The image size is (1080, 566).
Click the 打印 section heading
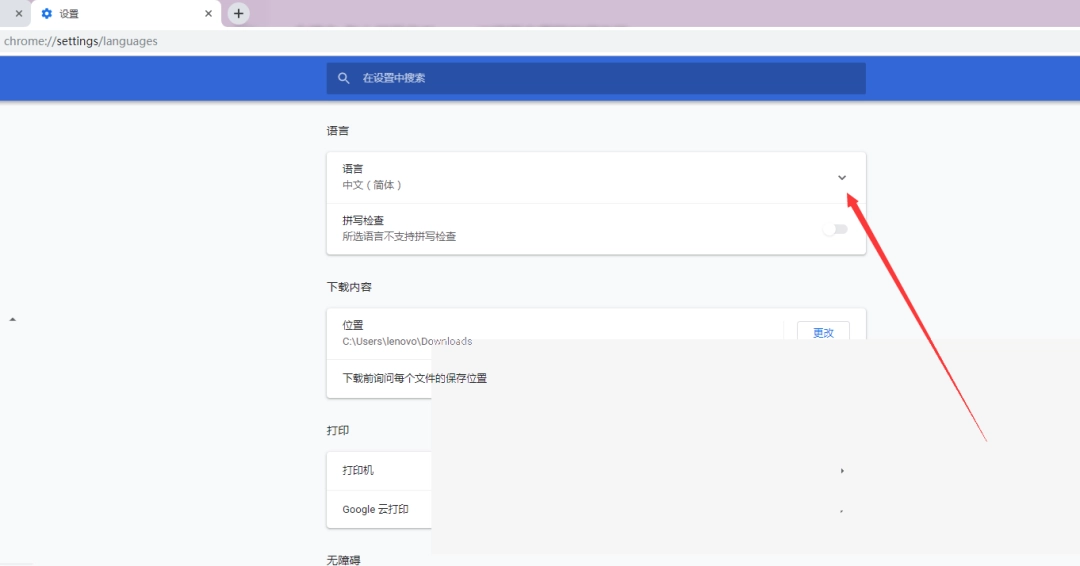coord(338,430)
